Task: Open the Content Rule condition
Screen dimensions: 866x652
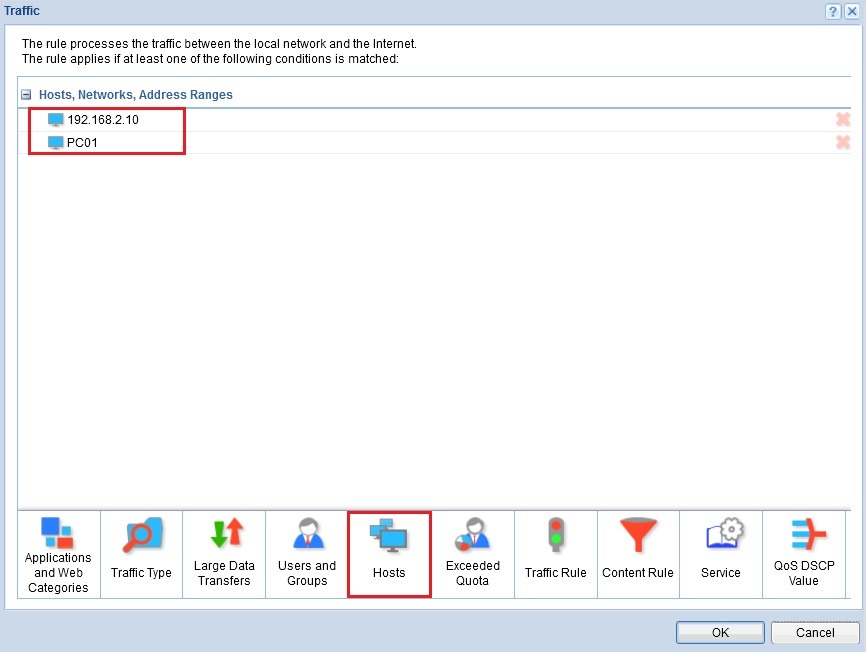Action: point(637,554)
